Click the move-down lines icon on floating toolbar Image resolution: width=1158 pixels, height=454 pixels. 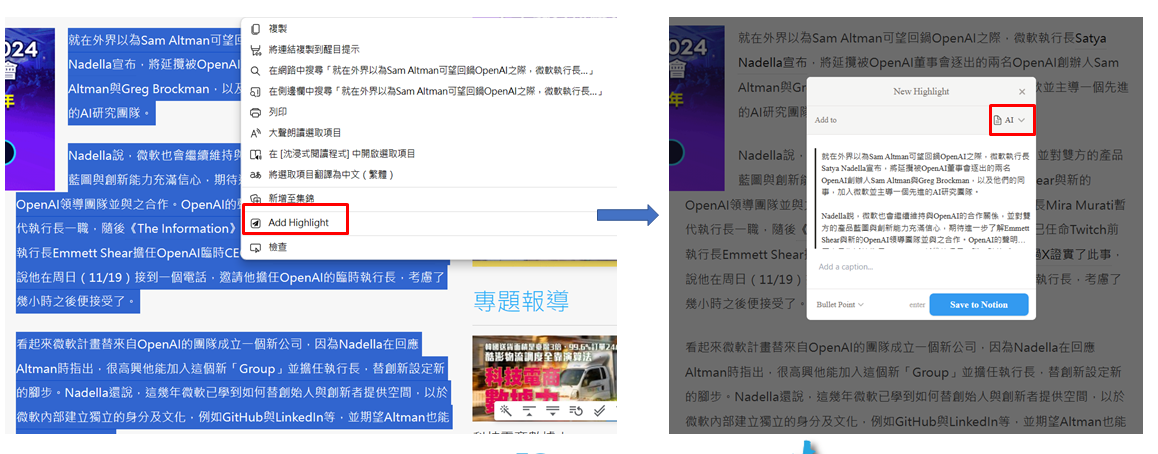553,410
